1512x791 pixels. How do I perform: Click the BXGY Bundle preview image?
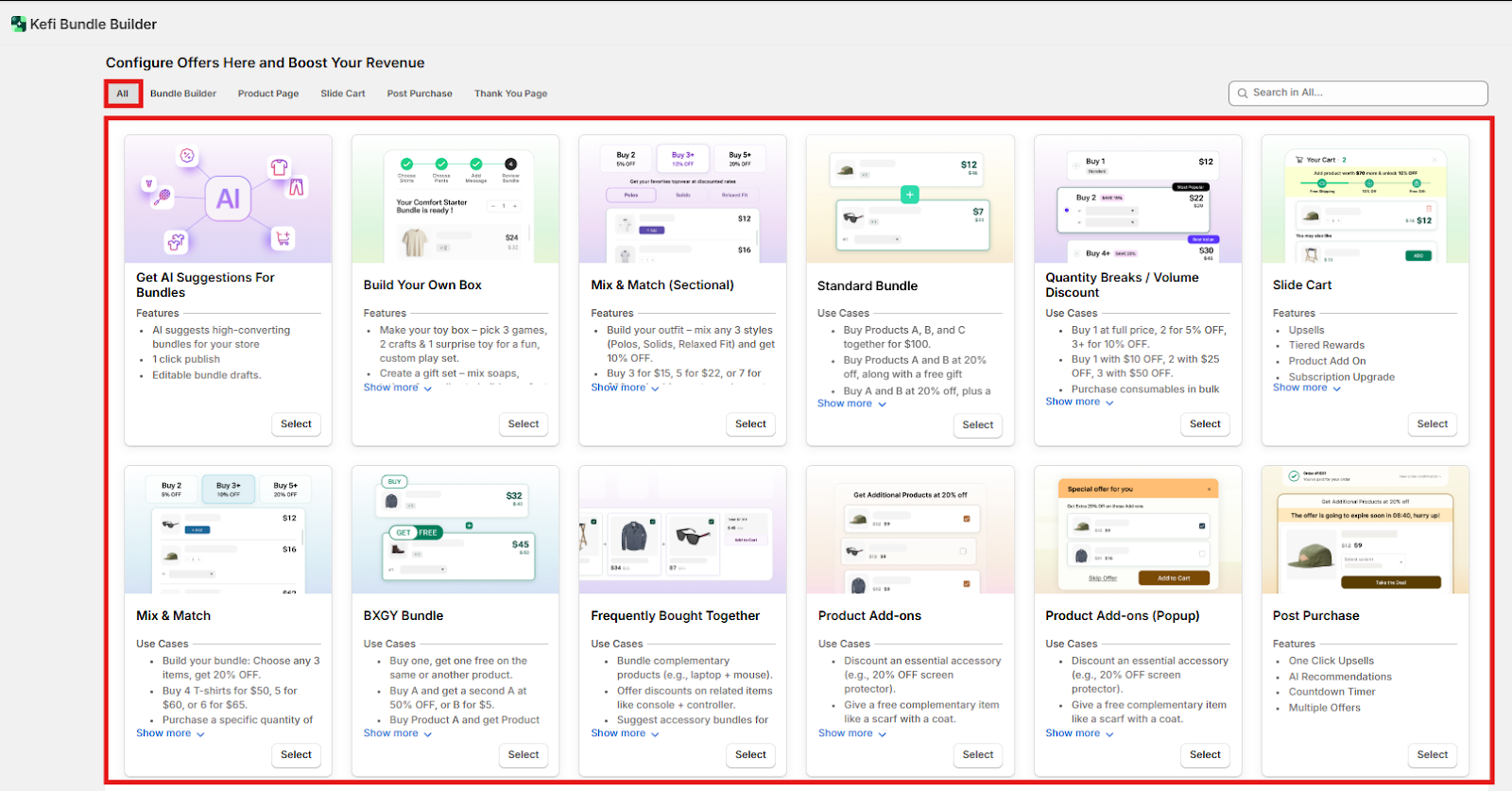point(455,530)
